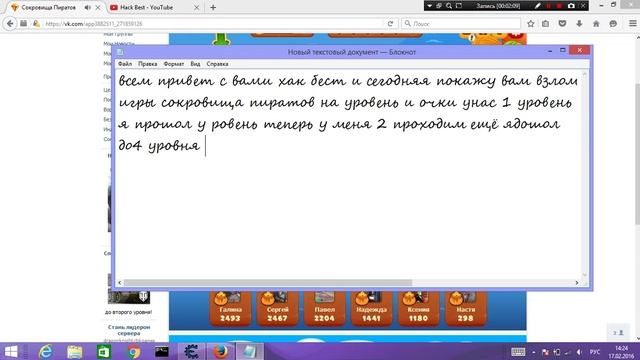Screen dimensions: 640x360
Task: Save page to Pocket
Action: click(x=562, y=24)
